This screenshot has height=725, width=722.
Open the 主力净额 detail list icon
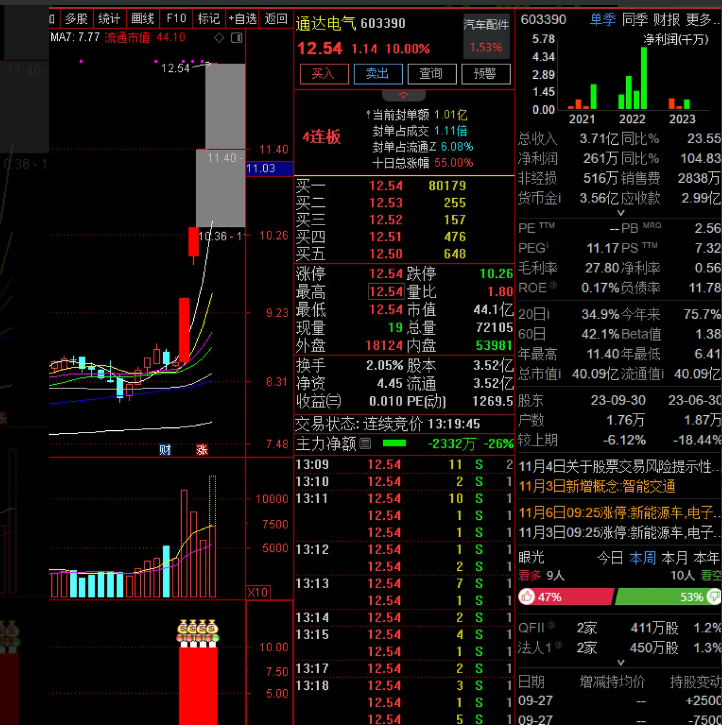pyautogui.click(x=365, y=443)
